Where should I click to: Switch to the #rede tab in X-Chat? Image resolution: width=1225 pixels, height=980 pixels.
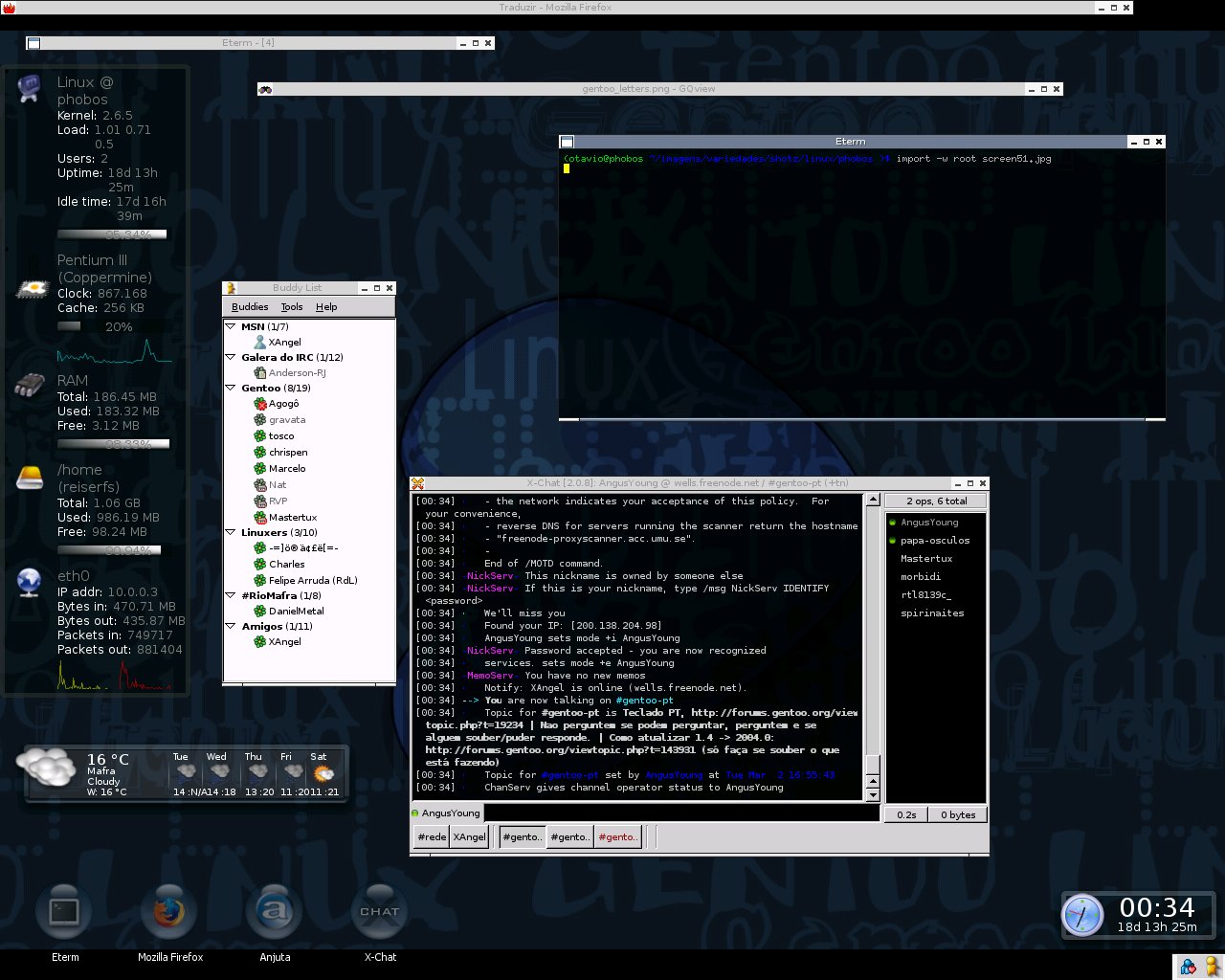432,836
